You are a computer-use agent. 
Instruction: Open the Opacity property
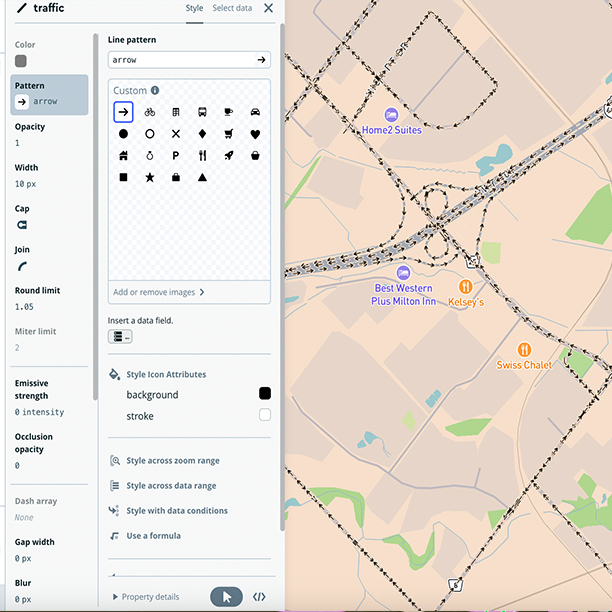pos(49,135)
